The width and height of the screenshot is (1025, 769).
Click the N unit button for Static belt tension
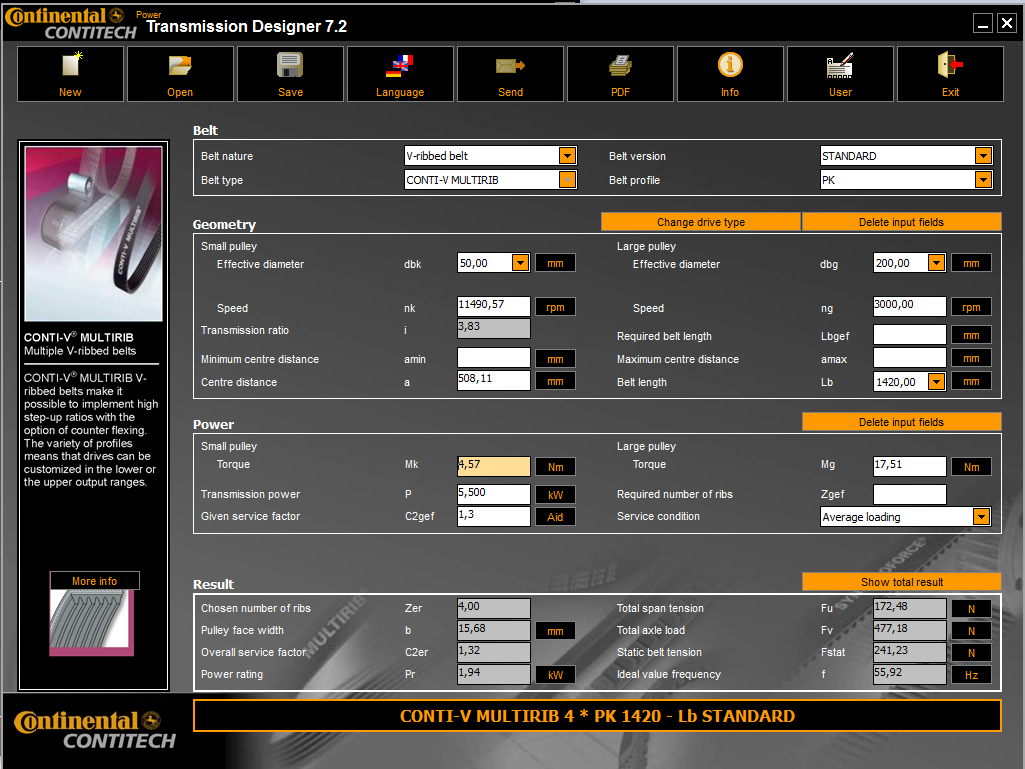(x=971, y=653)
